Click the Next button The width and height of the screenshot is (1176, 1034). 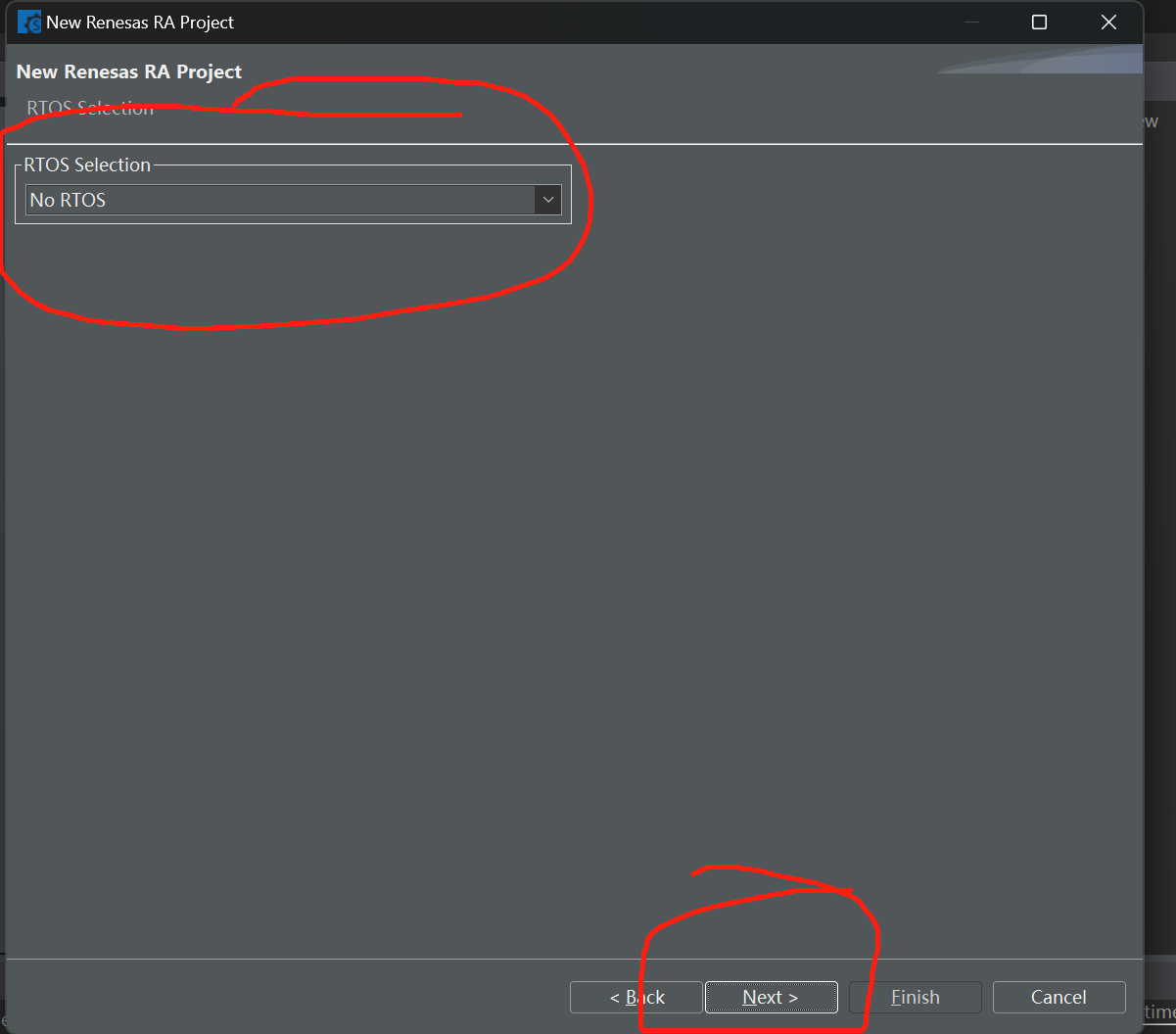pyautogui.click(x=771, y=997)
